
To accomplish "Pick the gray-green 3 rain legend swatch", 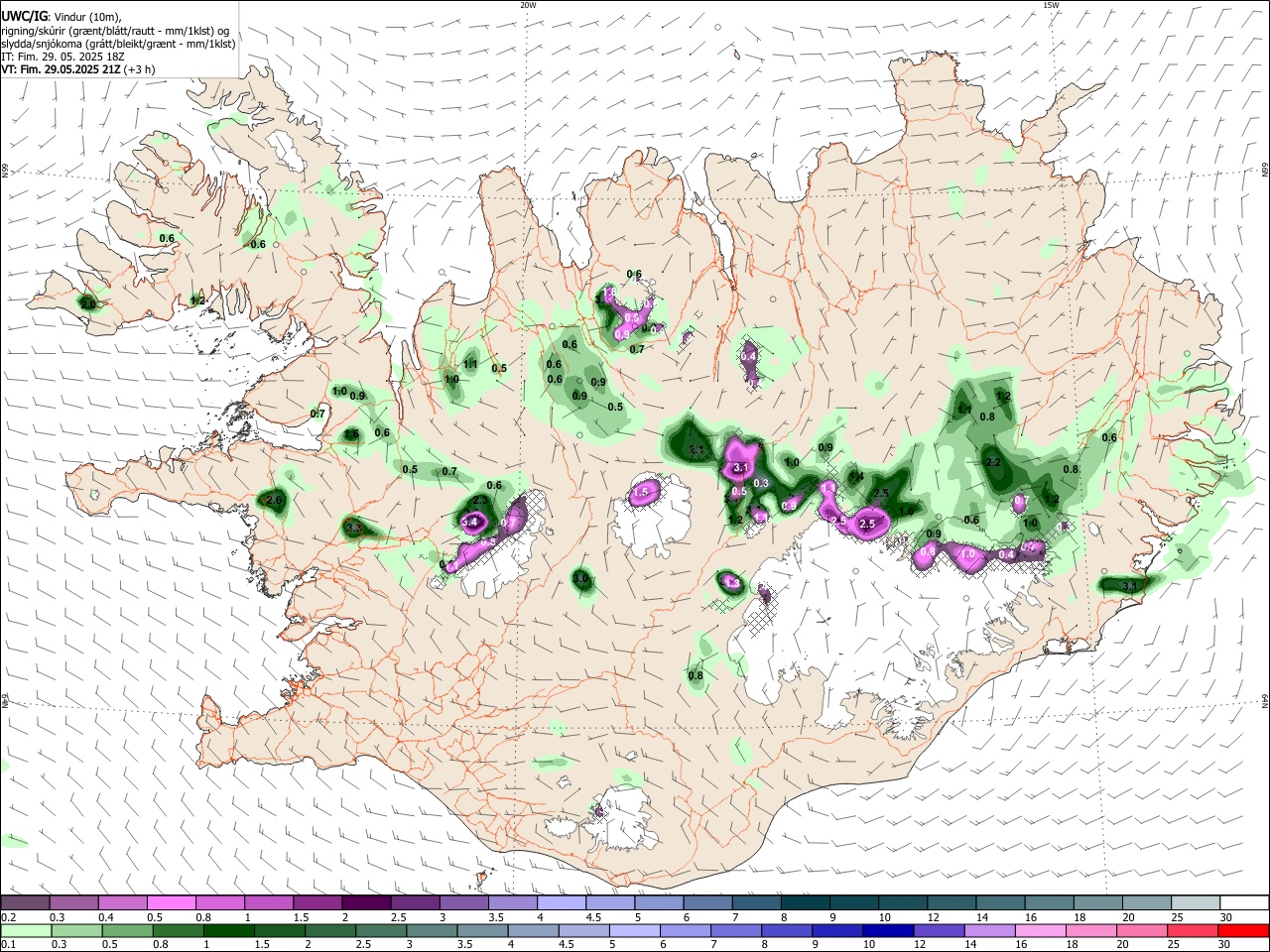I will coord(432,930).
